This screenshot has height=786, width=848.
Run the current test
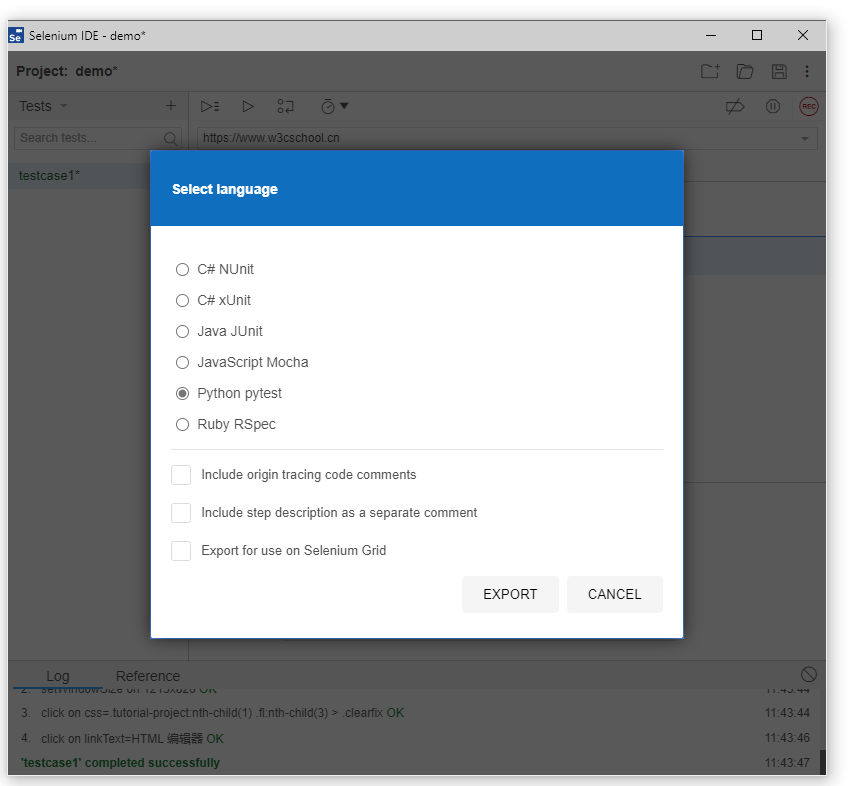(x=248, y=106)
